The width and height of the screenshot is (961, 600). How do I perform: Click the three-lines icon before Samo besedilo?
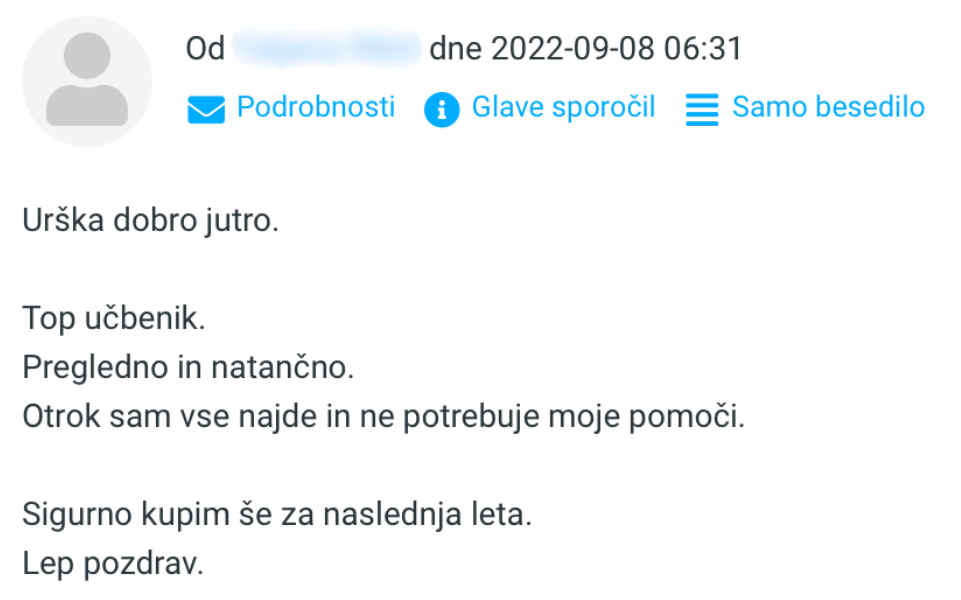point(702,109)
